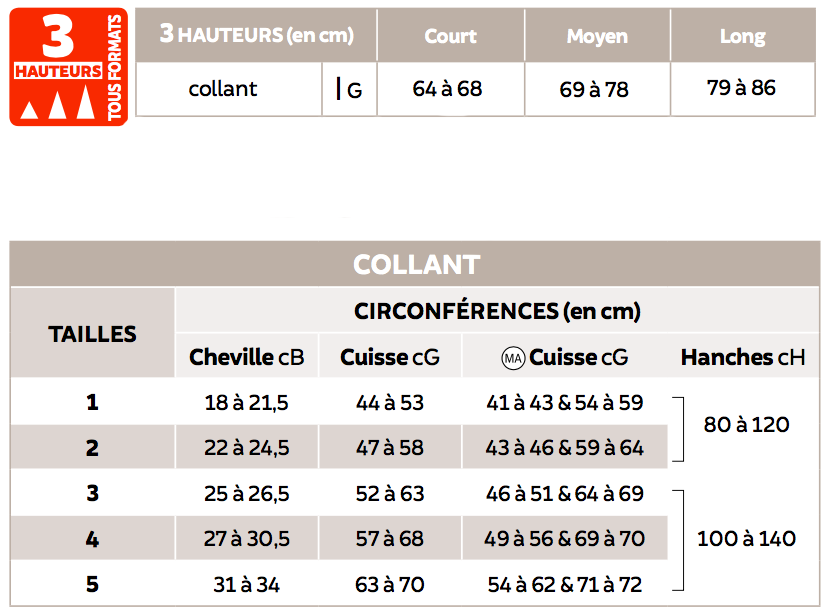Click '41 à 43 & 54 à 59' cell

[565, 403]
